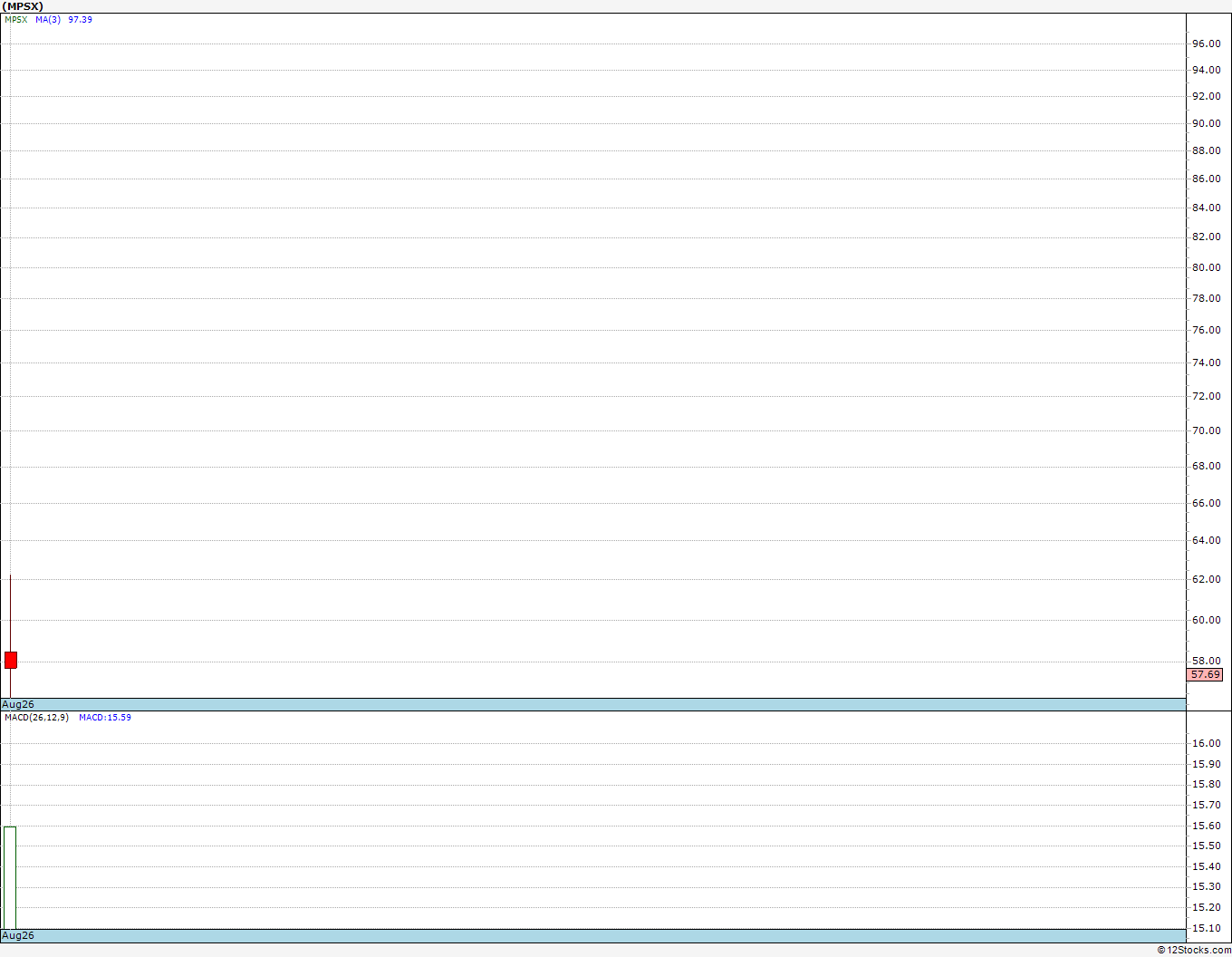The image size is (1232, 957).
Task: Click the 70.00 price axis label
Action: click(1206, 430)
